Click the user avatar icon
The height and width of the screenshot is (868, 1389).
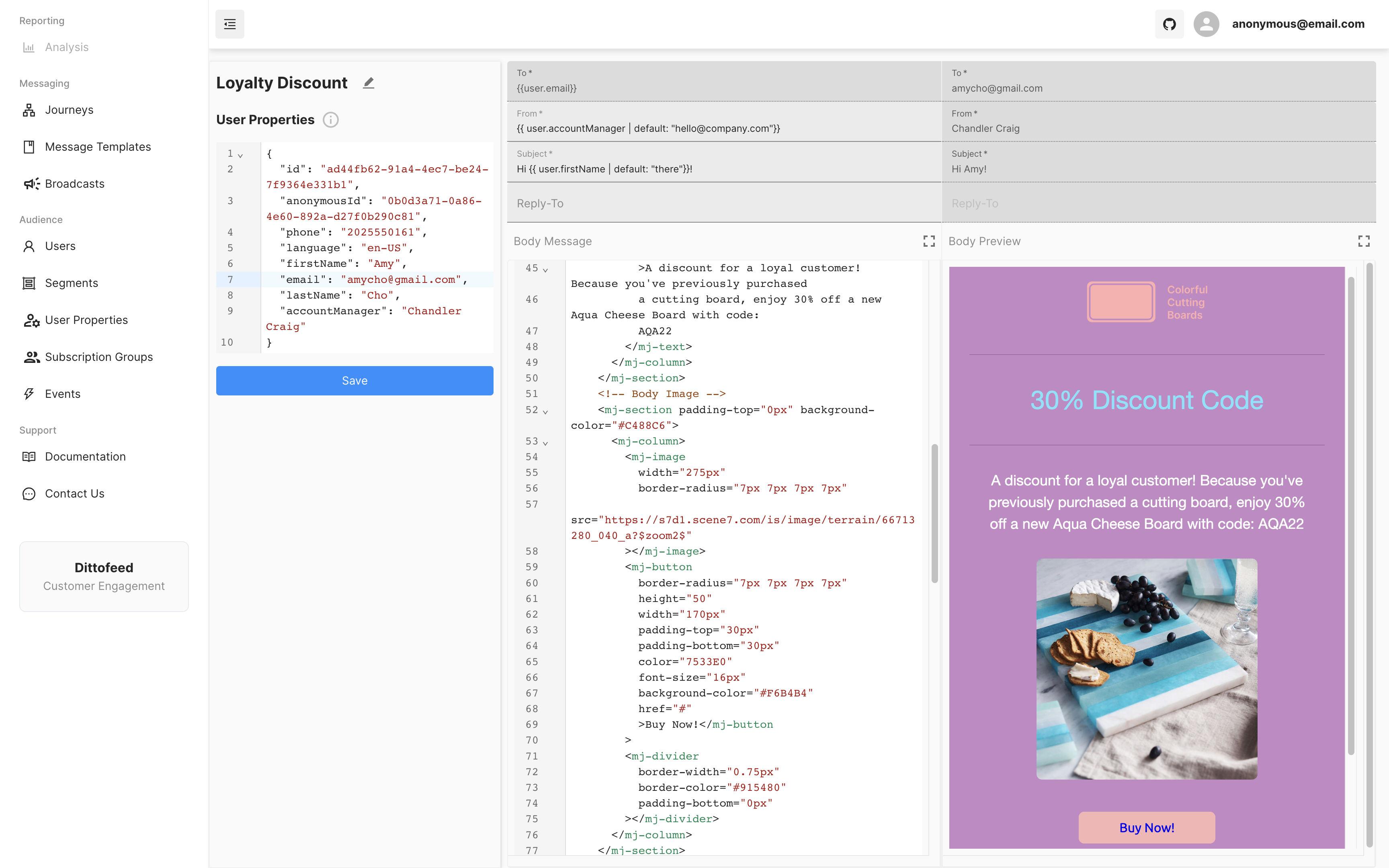point(1206,24)
